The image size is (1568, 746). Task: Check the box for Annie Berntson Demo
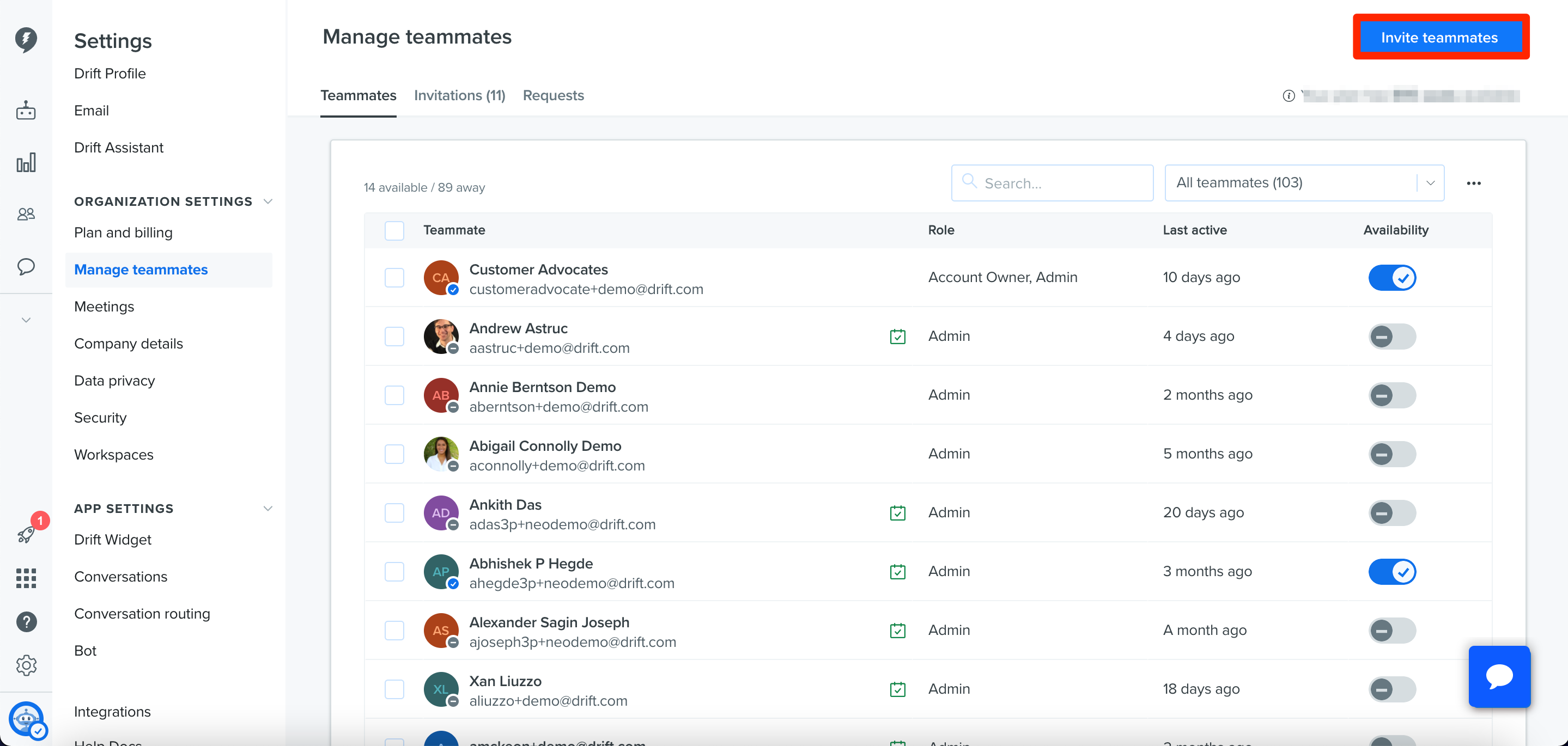pos(394,395)
